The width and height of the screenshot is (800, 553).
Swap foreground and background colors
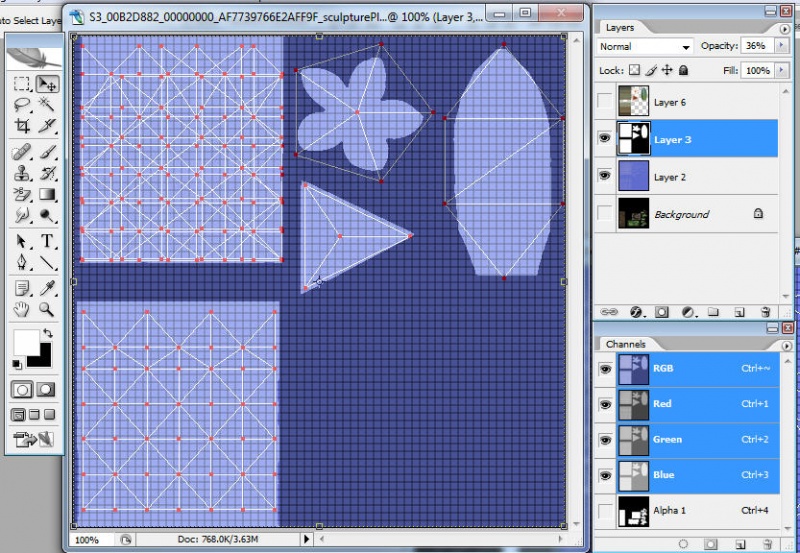47,333
